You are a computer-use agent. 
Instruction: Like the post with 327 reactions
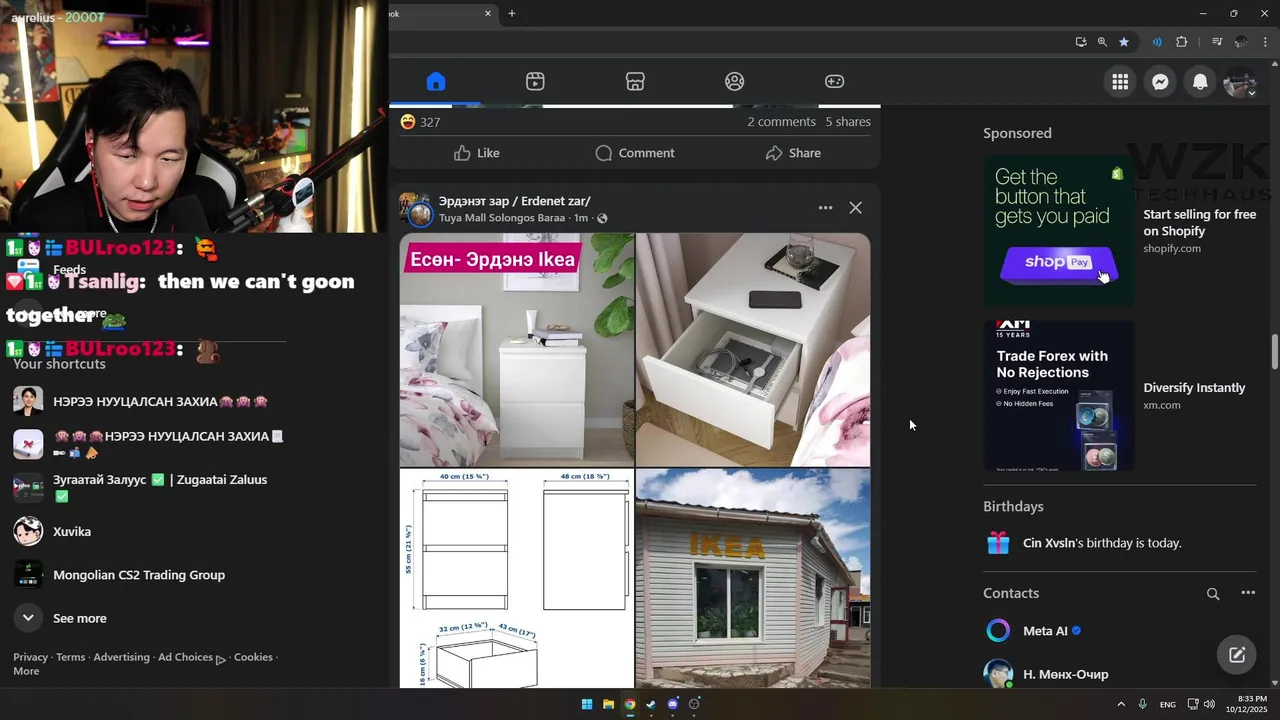click(476, 153)
